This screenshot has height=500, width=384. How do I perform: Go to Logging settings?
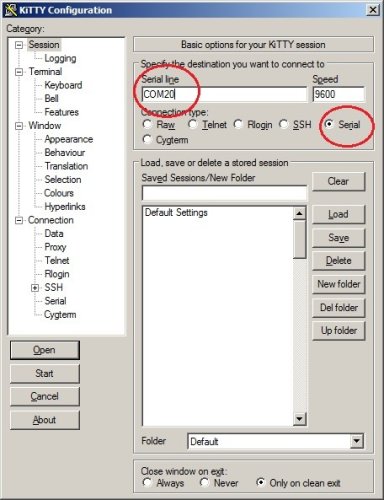coord(60,58)
